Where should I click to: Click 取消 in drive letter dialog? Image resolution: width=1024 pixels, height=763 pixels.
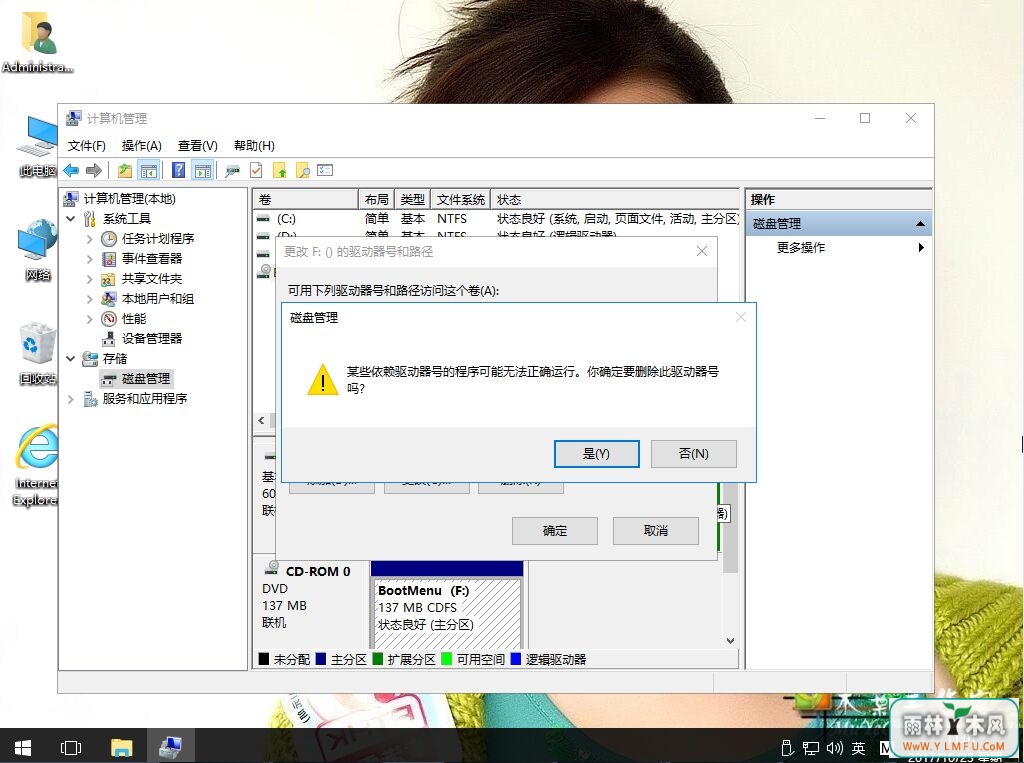tap(656, 530)
